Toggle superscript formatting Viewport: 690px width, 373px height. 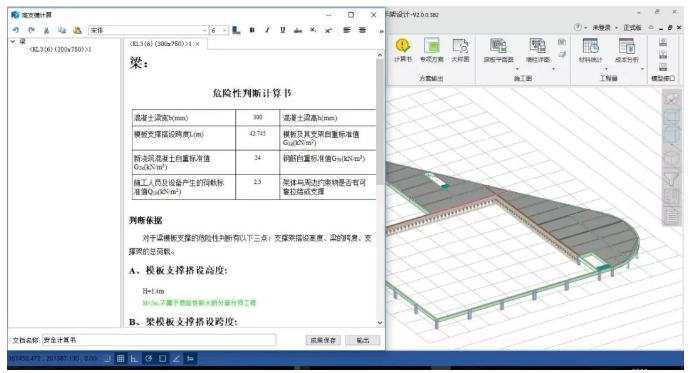click(x=328, y=30)
